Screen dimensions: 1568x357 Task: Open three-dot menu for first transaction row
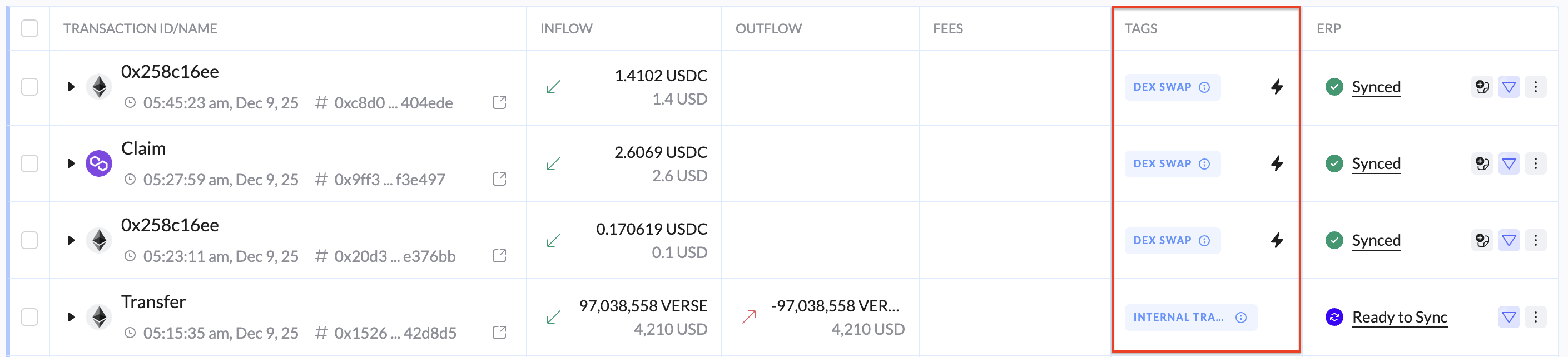coord(1535,87)
